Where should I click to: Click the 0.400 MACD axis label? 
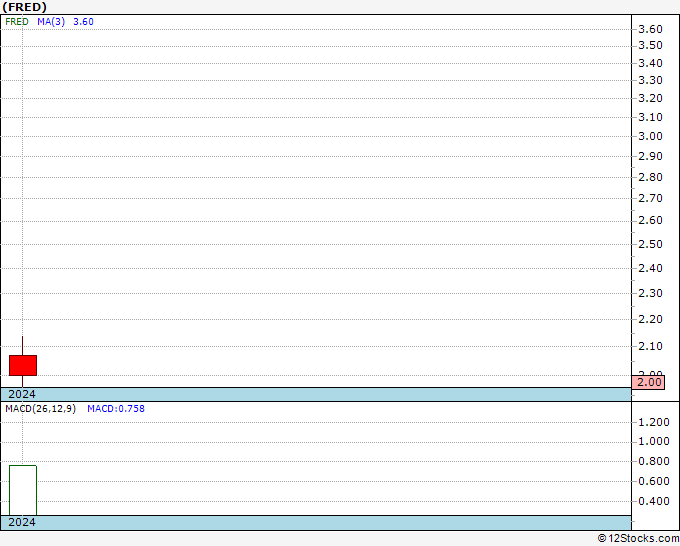pyautogui.click(x=654, y=501)
